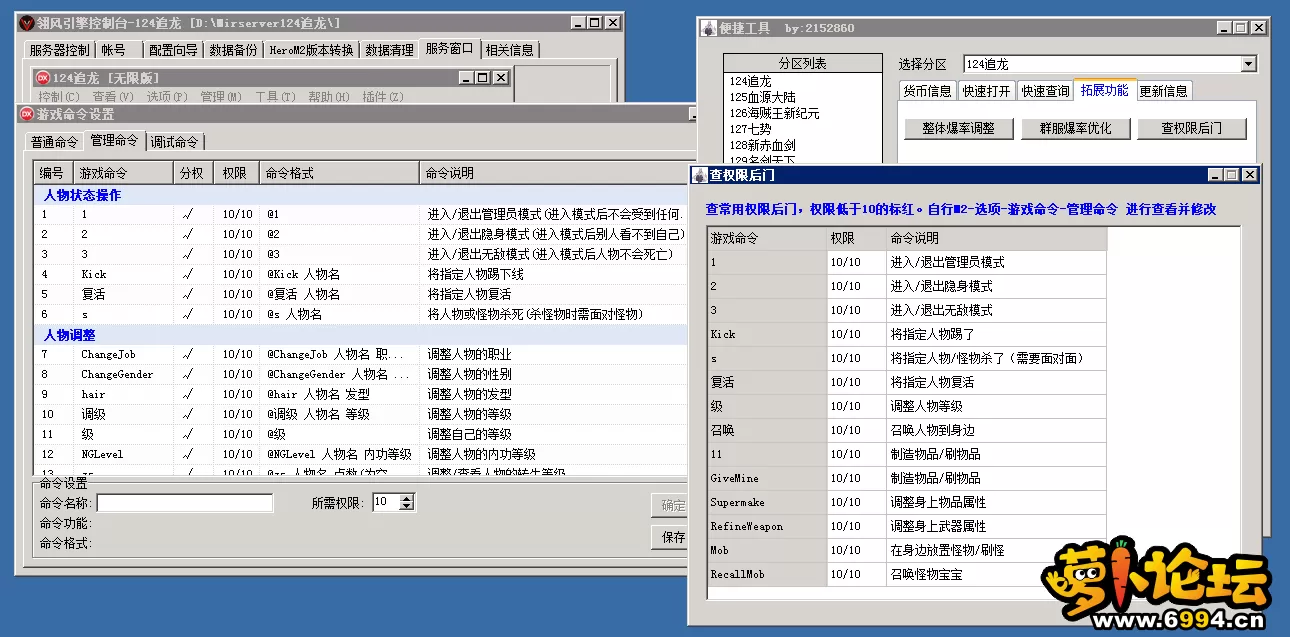The image size is (1290, 637).
Task: Click the DX icon of 游戏命令设置 window
Action: coord(27,114)
